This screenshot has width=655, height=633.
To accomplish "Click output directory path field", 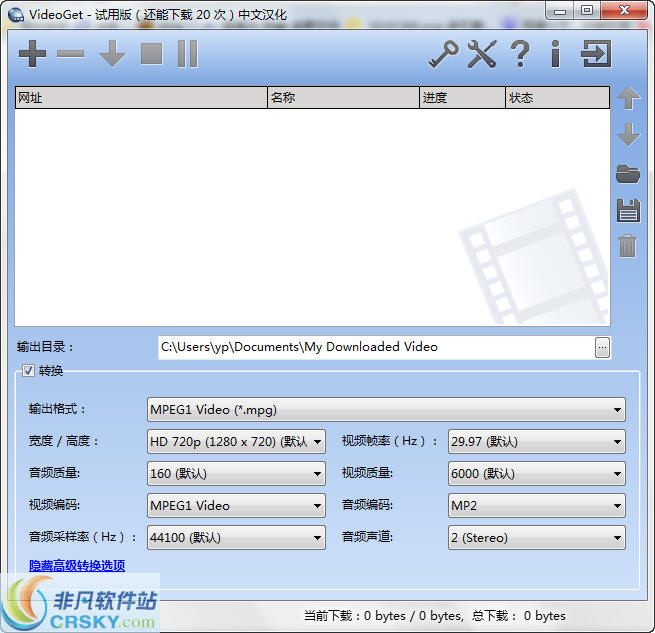I will coord(376,347).
